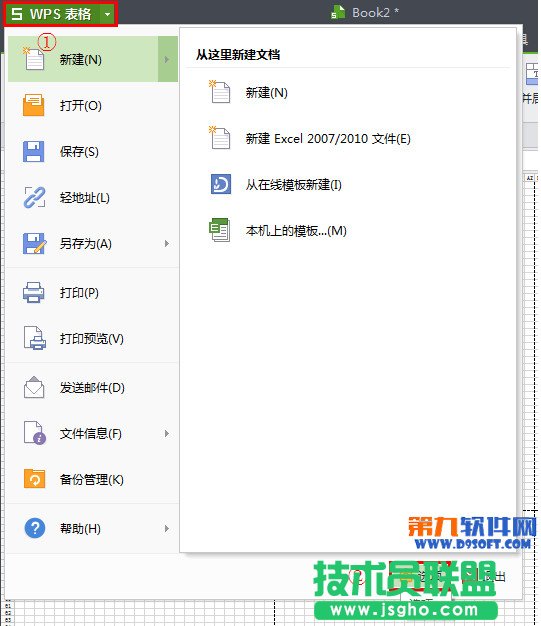Screen dimensions: 541x626
Task: Click the envelope 发送邮件(D) icon
Action: point(34,387)
